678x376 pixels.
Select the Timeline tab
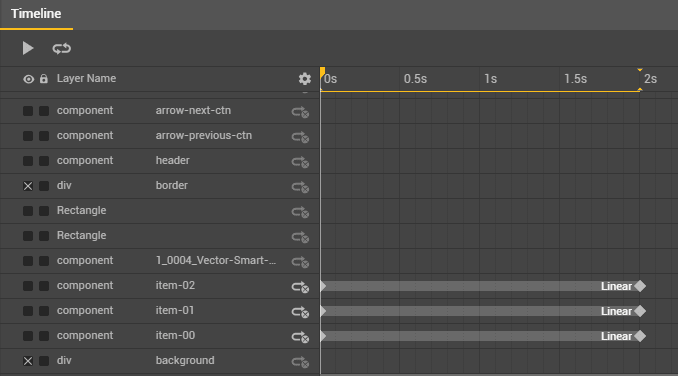(36, 14)
